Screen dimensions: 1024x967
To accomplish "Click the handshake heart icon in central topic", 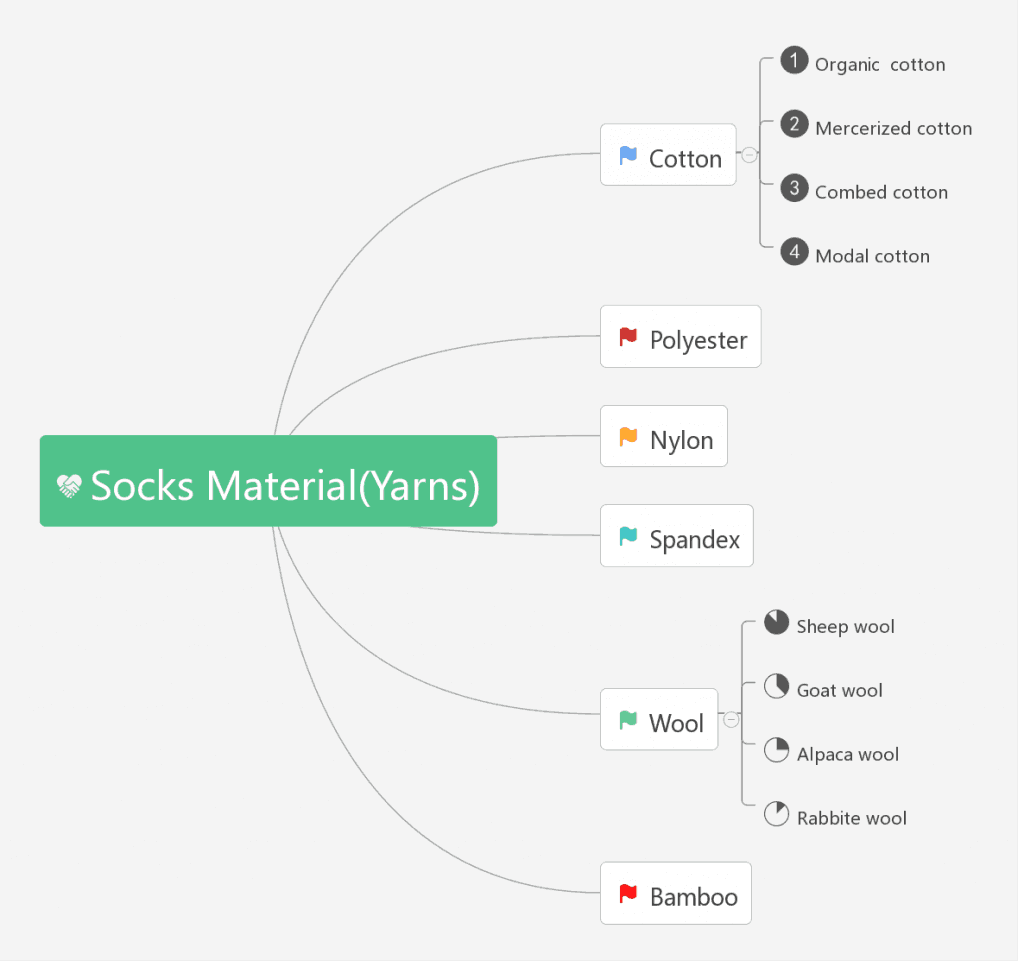I will (x=69, y=486).
